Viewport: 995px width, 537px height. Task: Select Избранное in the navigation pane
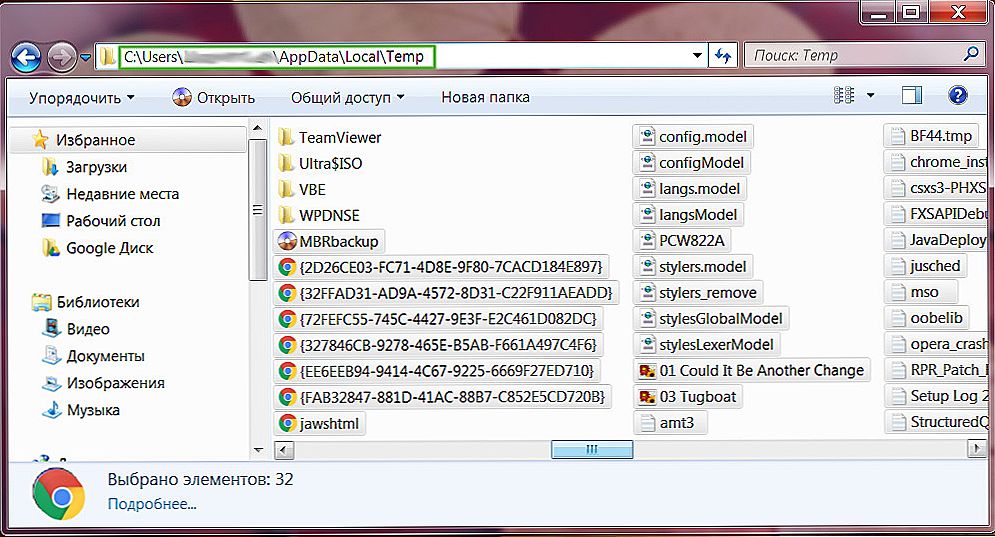(95, 140)
